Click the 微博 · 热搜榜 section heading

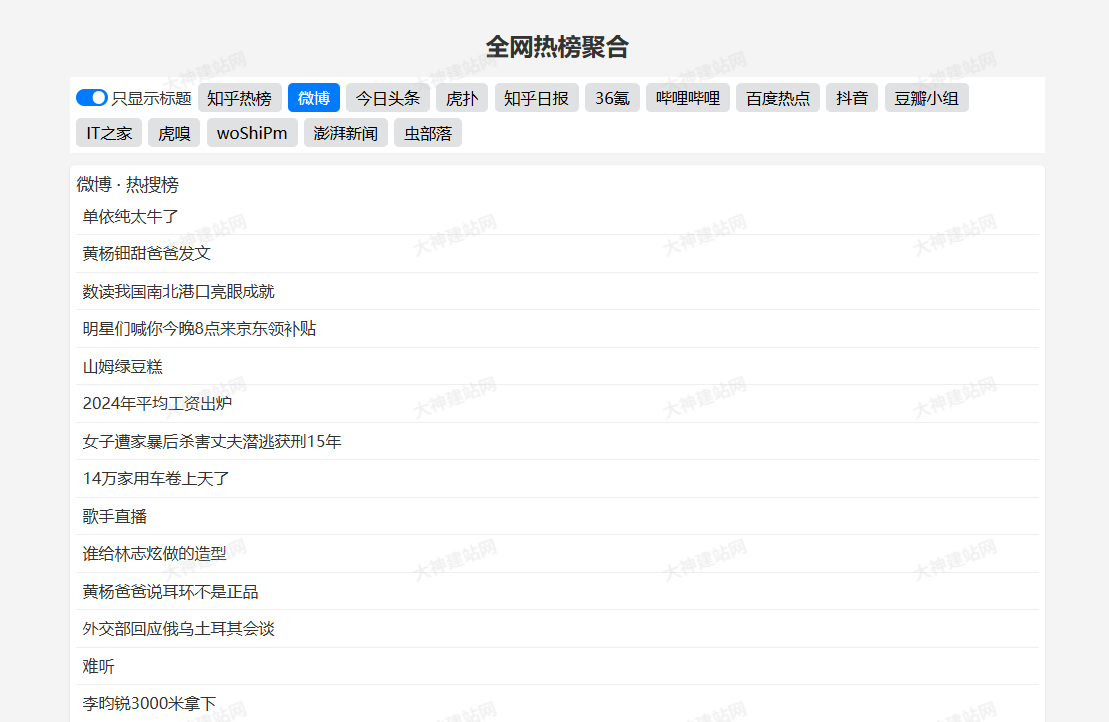click(127, 185)
